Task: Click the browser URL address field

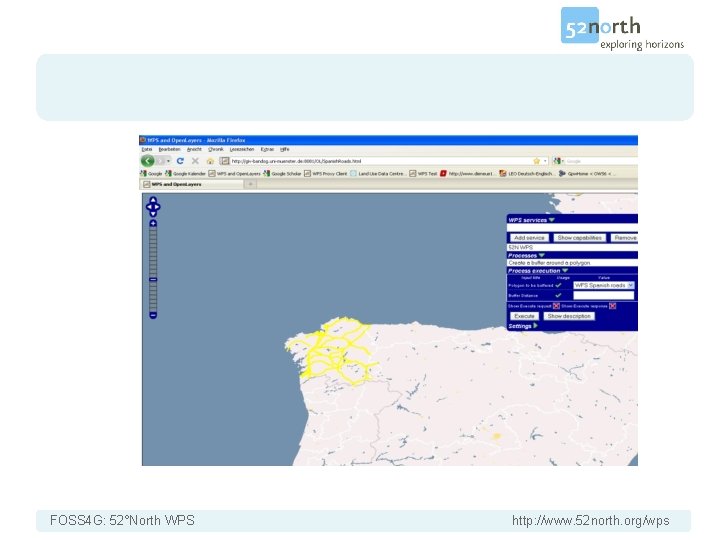Action: coord(381,161)
